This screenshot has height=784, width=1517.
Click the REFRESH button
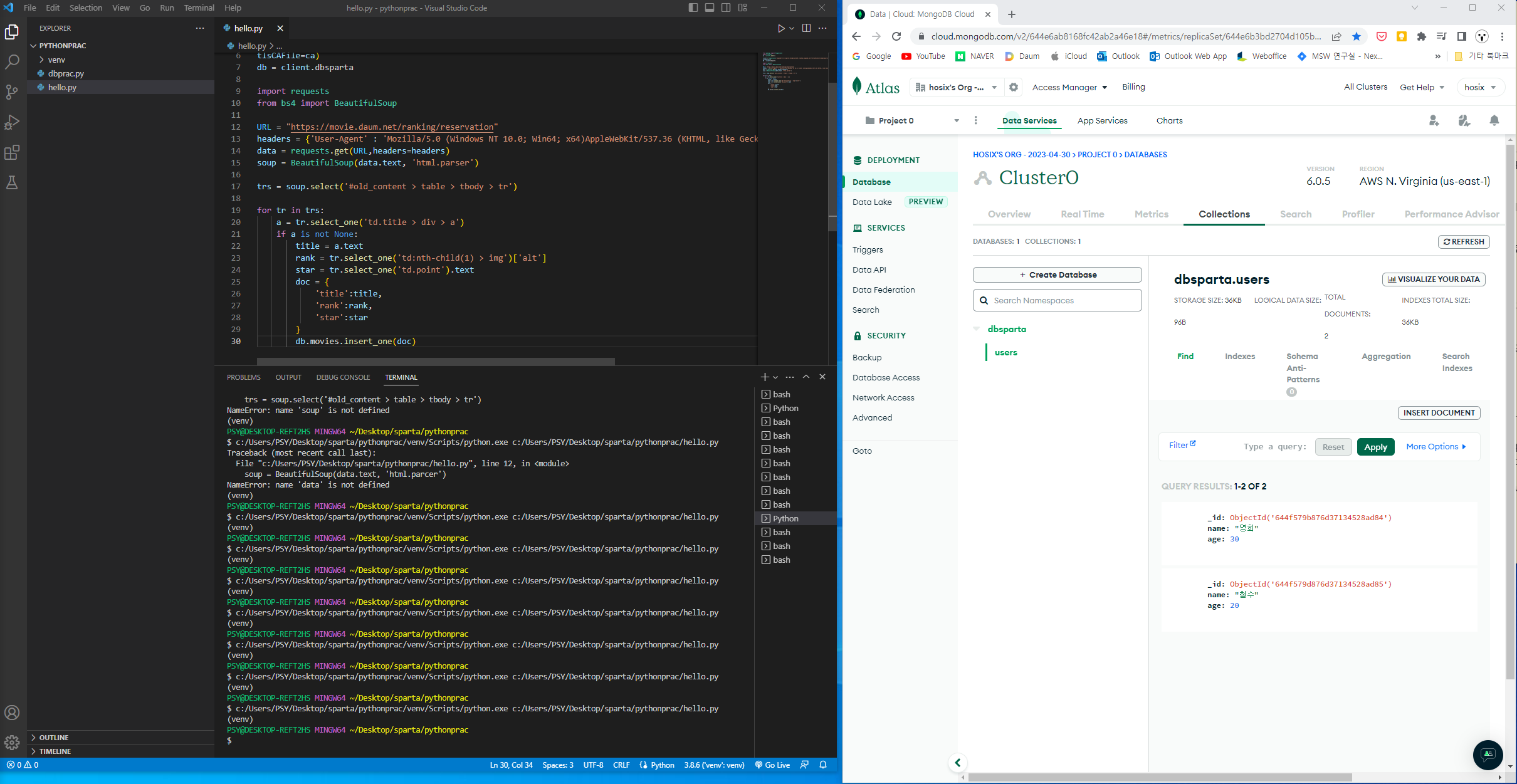click(1464, 241)
